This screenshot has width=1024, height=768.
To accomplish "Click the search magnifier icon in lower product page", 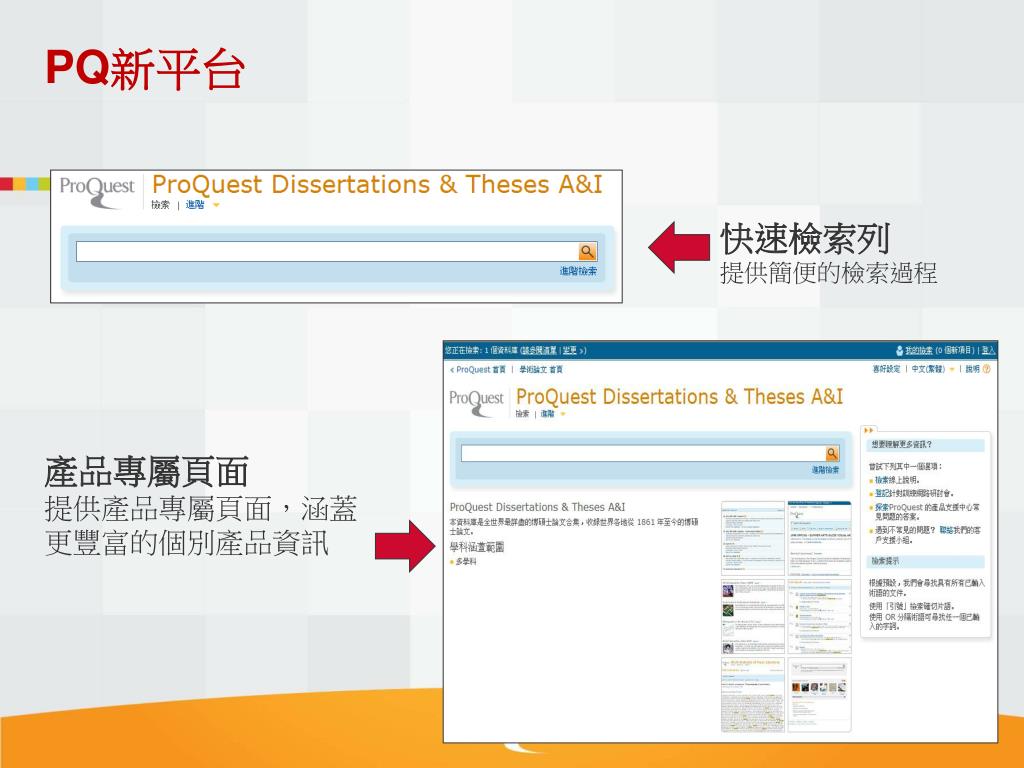I will 832,453.
